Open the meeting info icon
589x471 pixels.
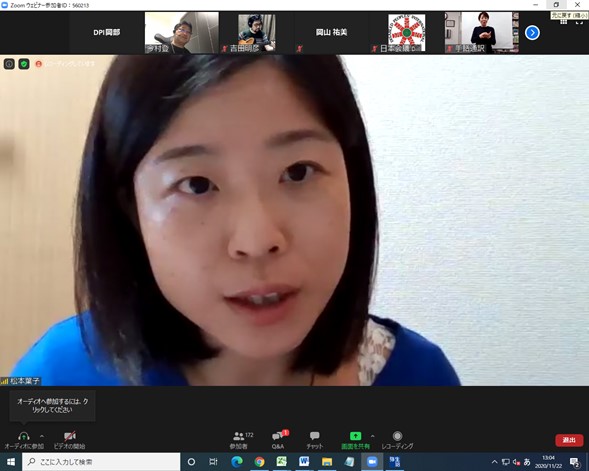tap(9, 64)
